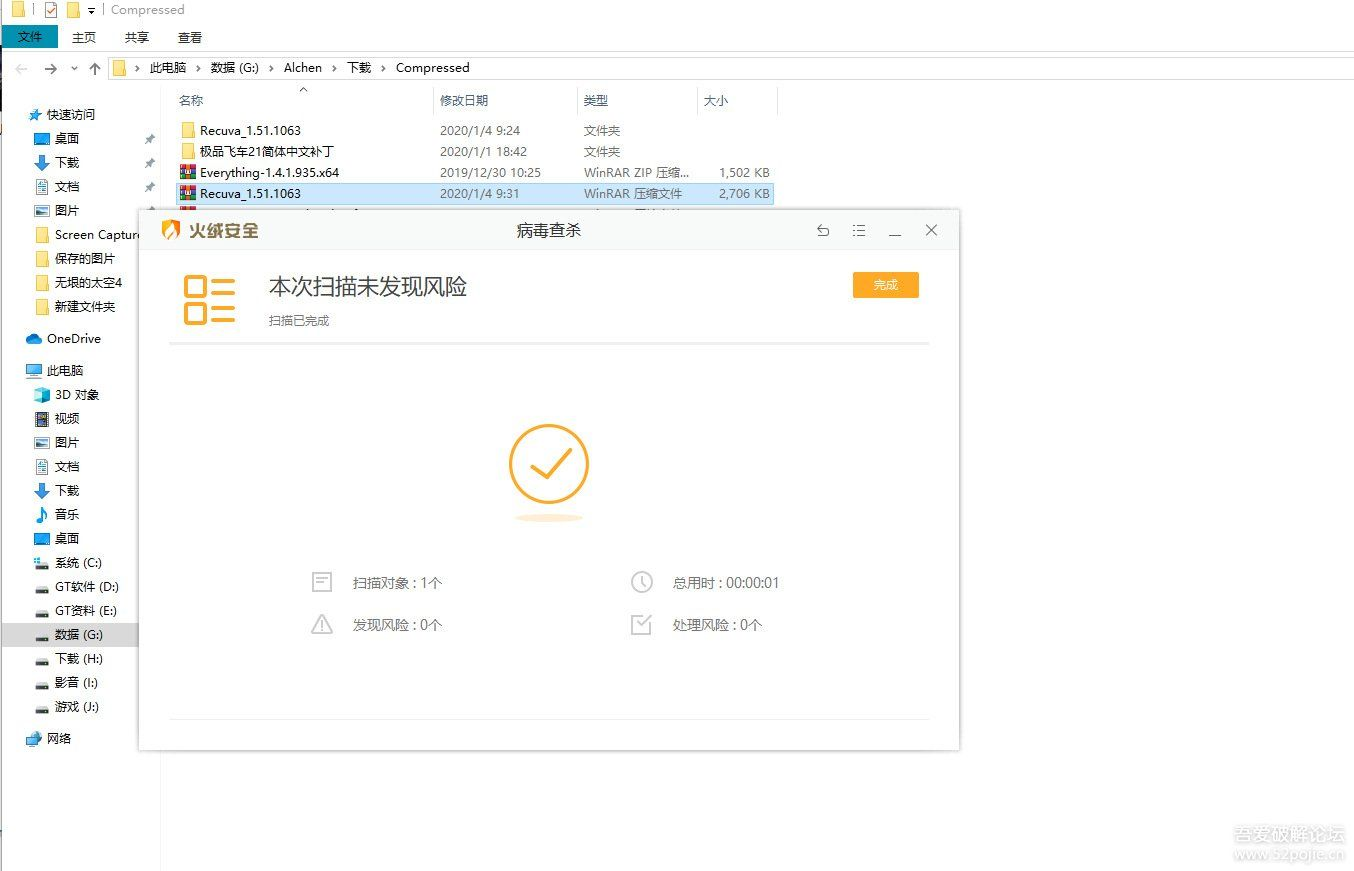Switch to the 主页 ribbon tab
Image resolution: width=1354 pixels, height=871 pixels.
(x=84, y=37)
